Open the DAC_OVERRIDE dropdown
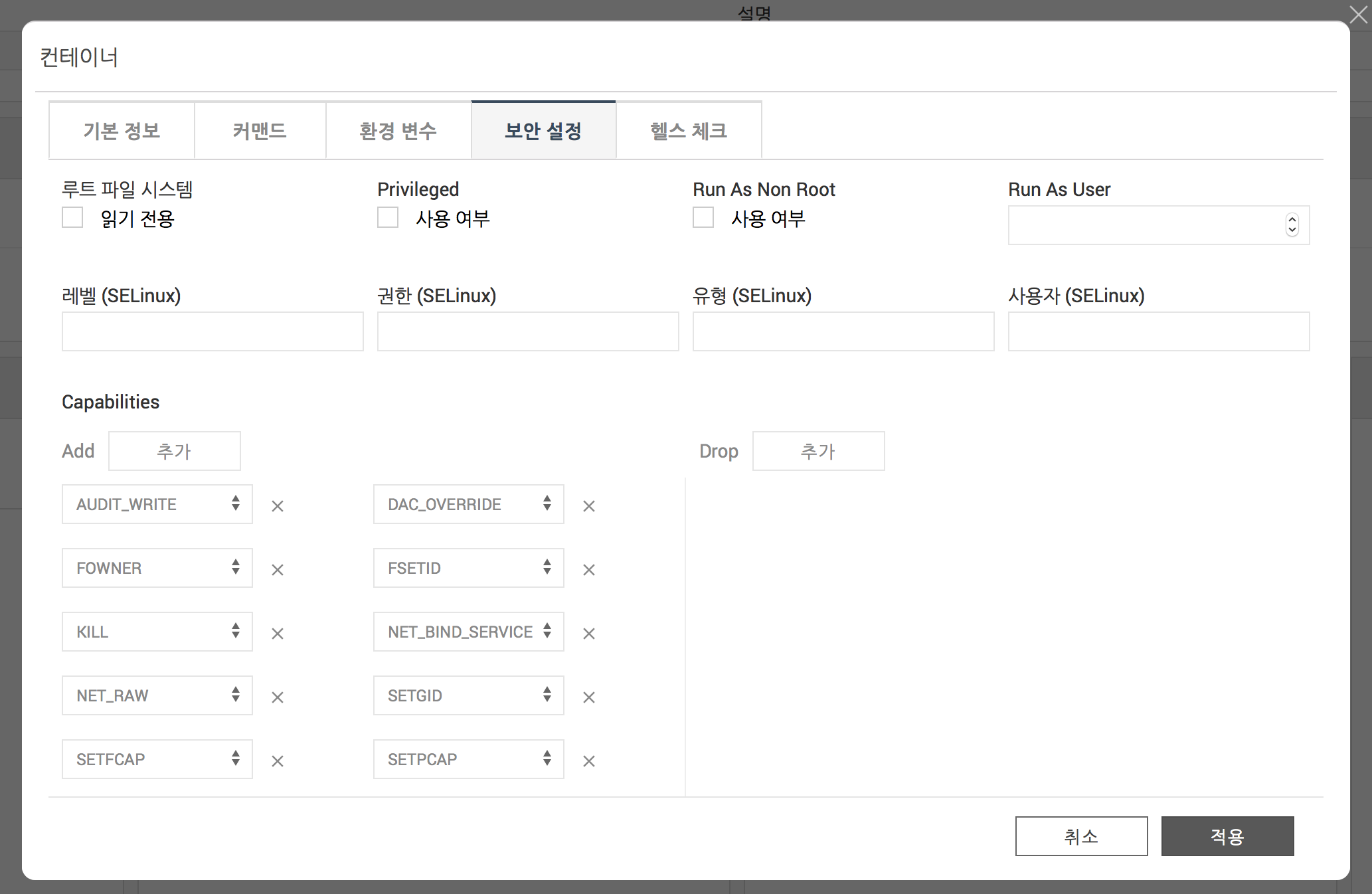This screenshot has width=1372, height=894. tap(469, 504)
